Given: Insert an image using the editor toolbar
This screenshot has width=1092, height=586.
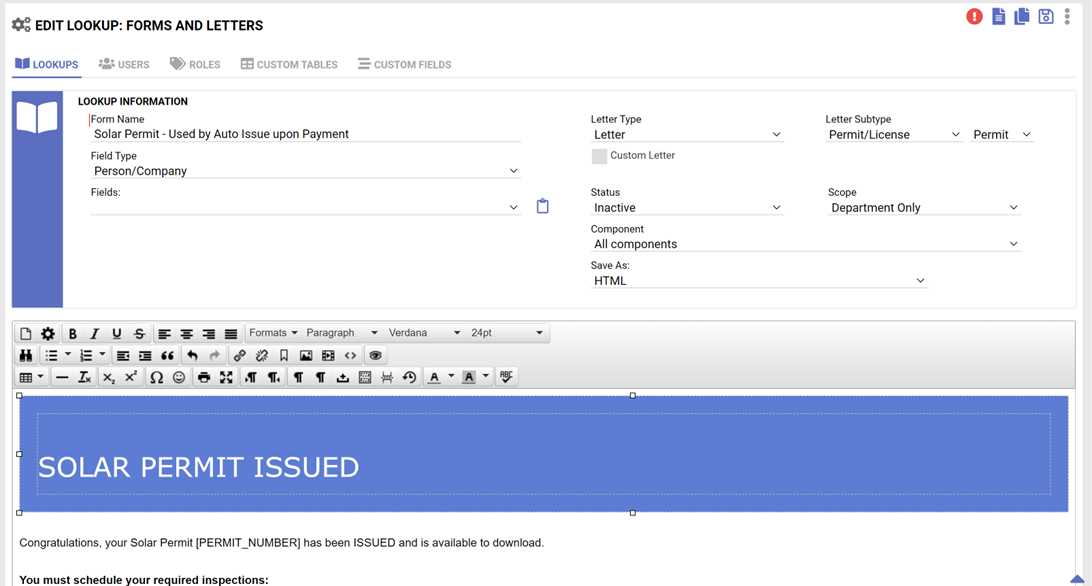Looking at the screenshot, I should pos(306,355).
